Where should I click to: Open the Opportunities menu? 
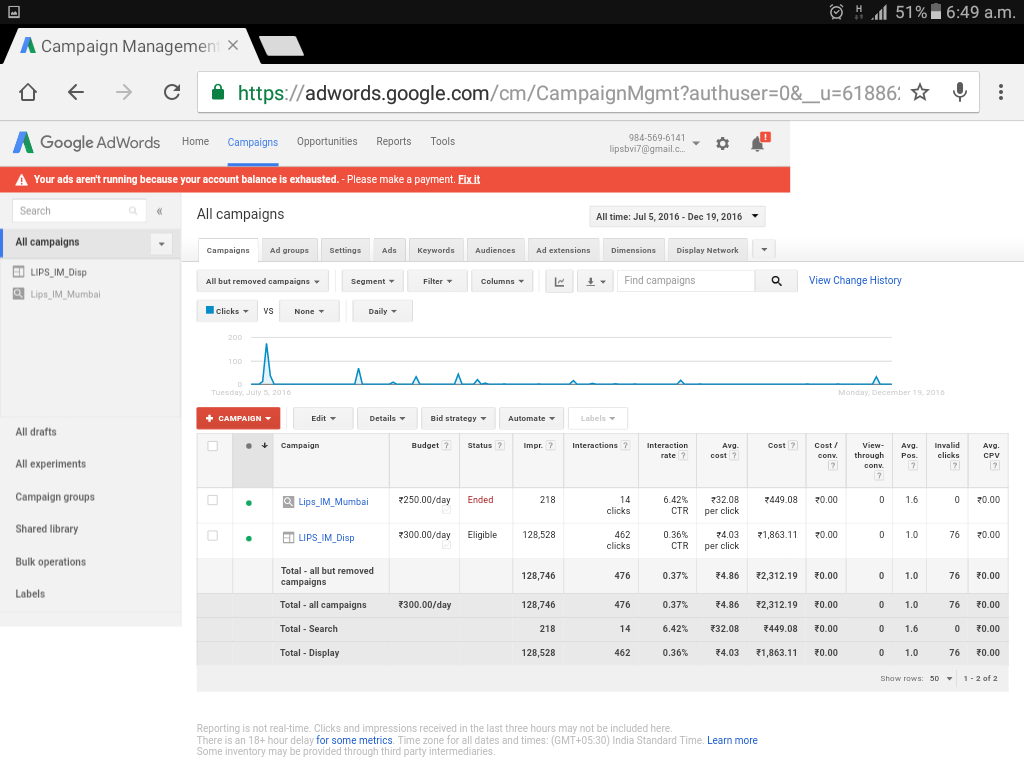coord(327,142)
